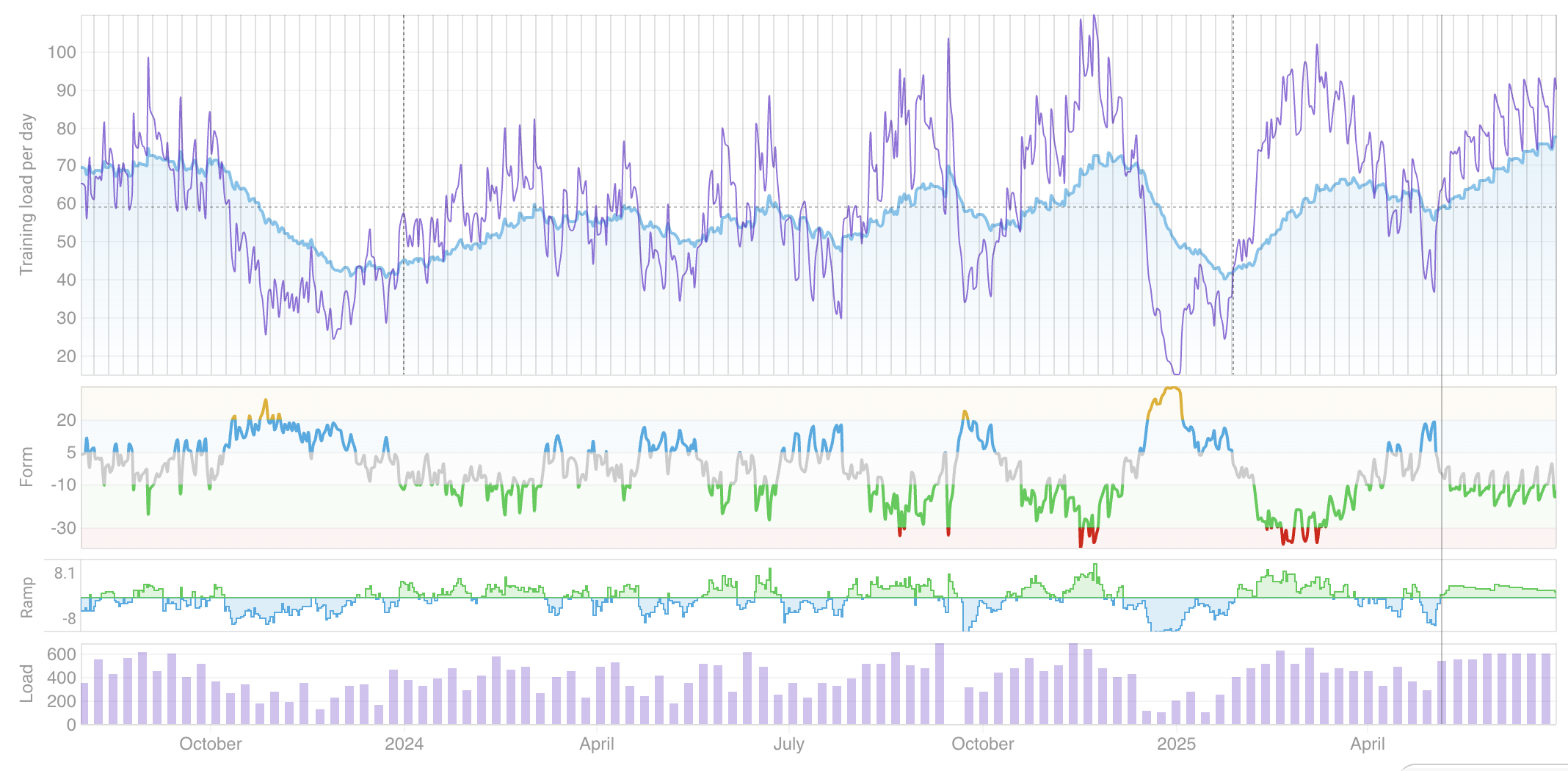Click the first weekly Load bar on the left
This screenshot has height=771, width=1568.
click(x=84, y=703)
